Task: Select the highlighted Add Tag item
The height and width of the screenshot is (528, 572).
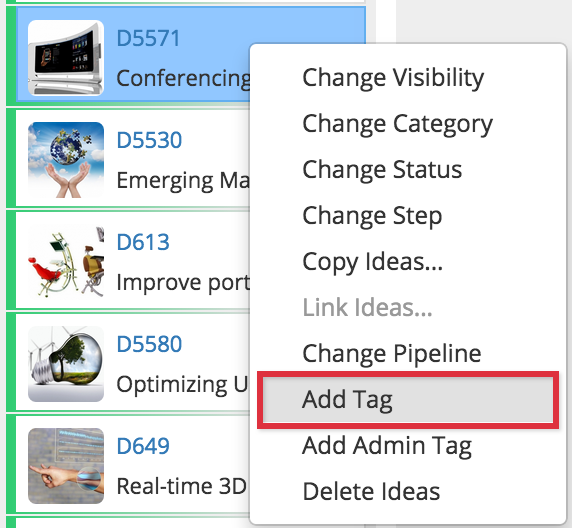Action: pos(407,400)
